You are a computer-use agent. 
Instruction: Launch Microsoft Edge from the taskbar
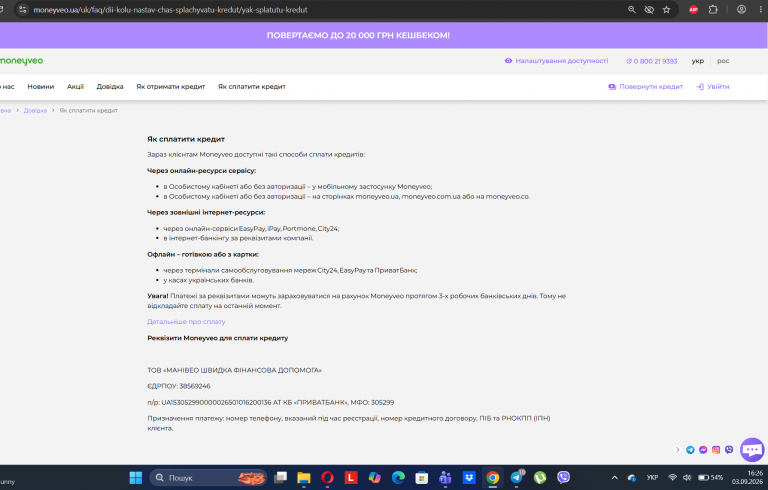pos(398,477)
